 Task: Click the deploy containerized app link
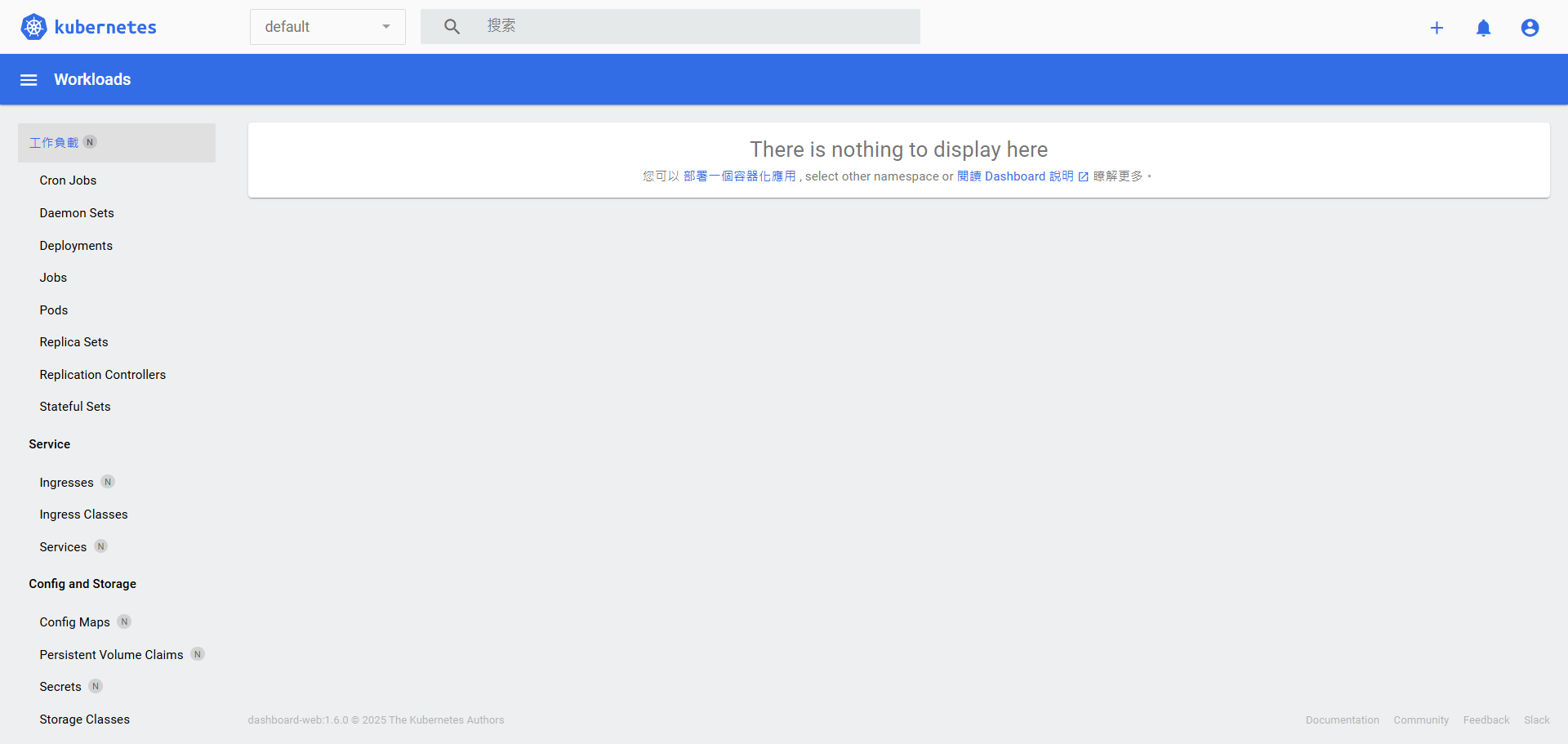(739, 176)
